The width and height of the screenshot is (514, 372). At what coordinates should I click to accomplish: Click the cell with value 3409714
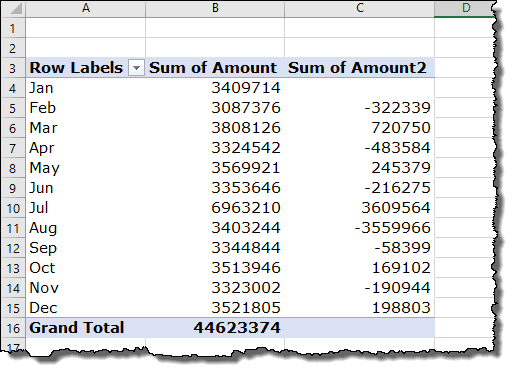215,88
